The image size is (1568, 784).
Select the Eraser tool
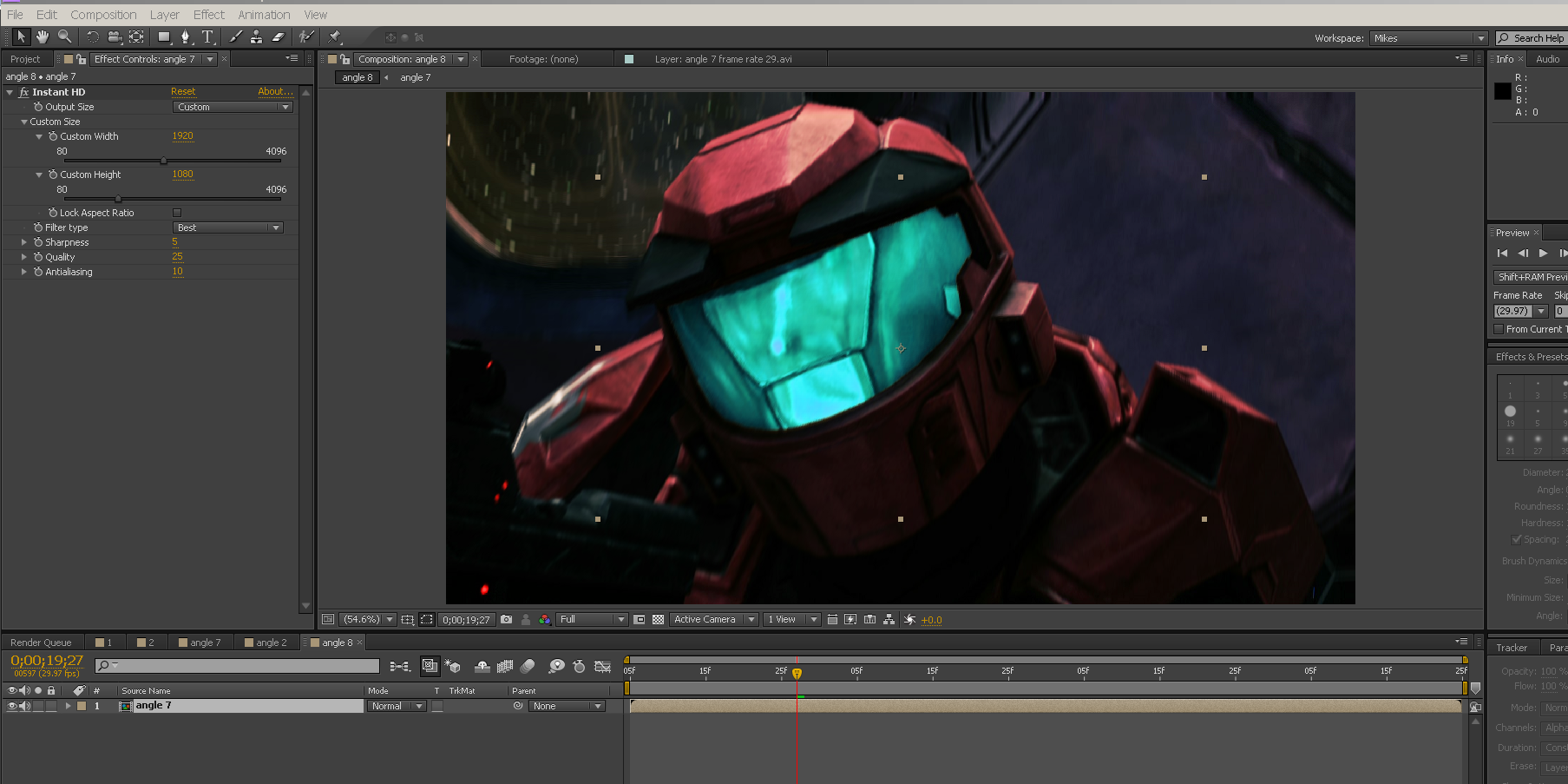279,36
